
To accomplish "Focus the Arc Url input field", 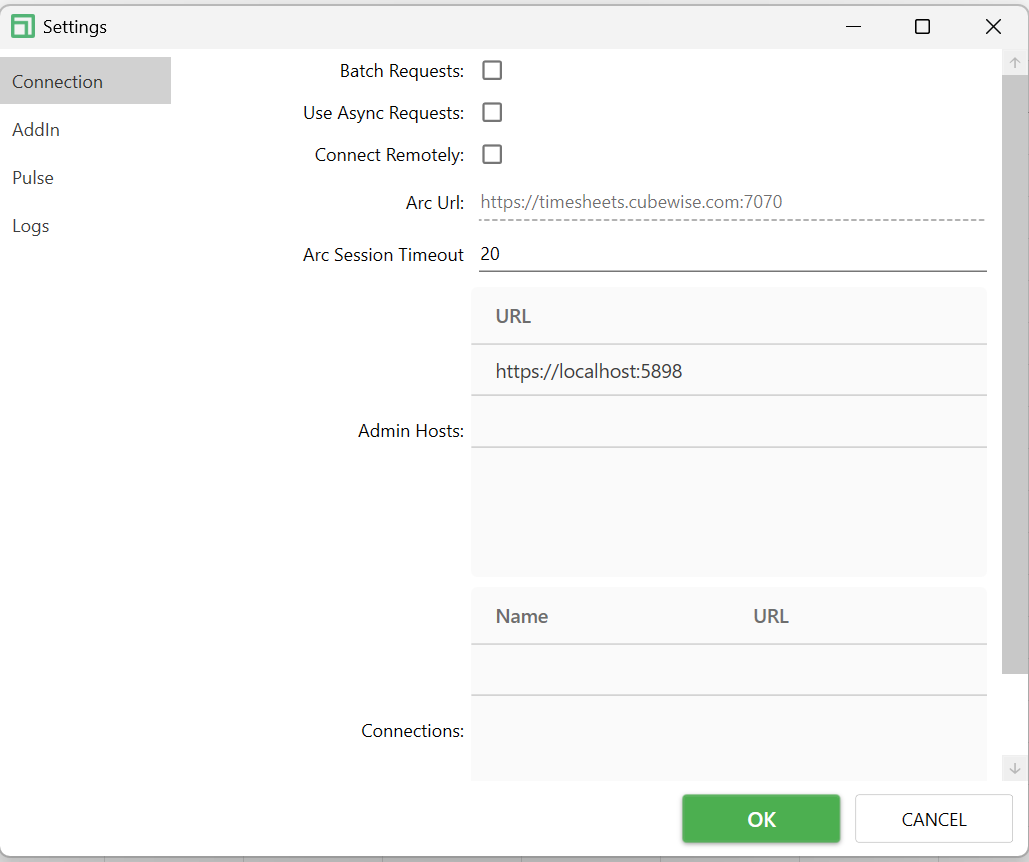I will [732, 202].
